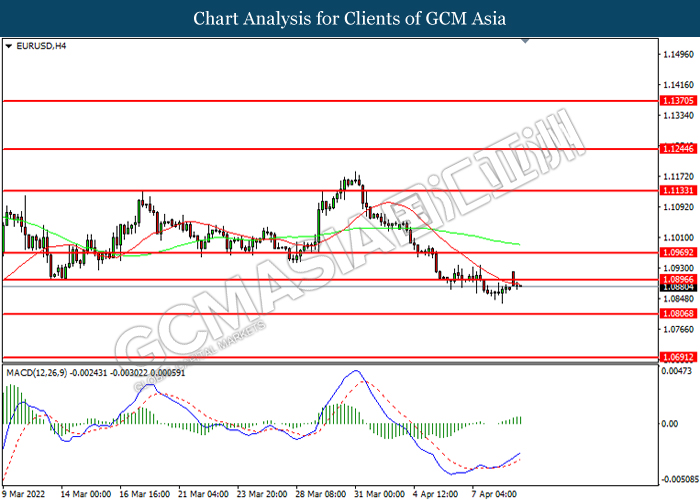
Task: Click the MACD scale value 0.00473
Action: pos(676,371)
